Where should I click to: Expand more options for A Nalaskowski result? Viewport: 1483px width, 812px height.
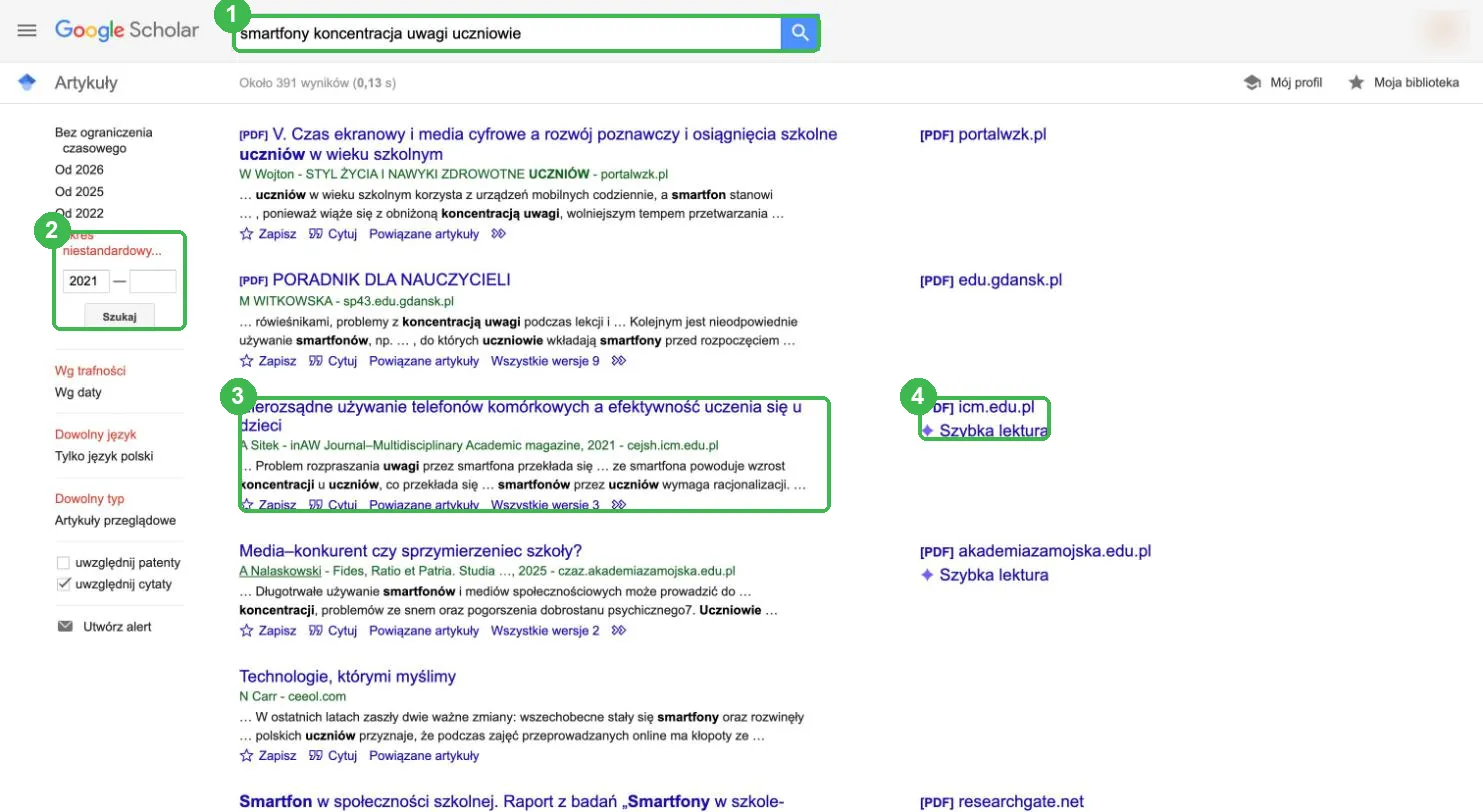619,631
